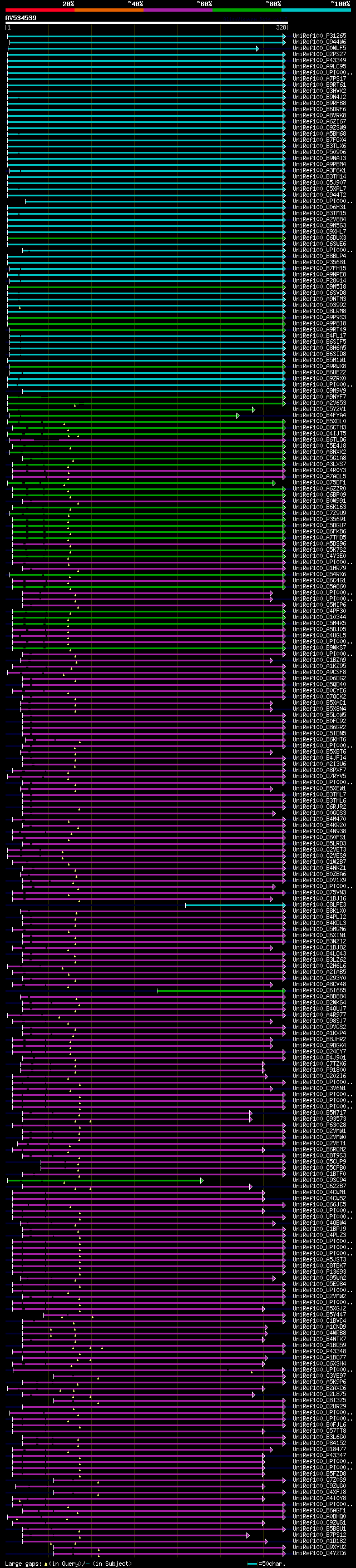The image size is (356, 1568).
Task: Select hit label UniRef100_B9RT61
Action: pyautogui.click(x=319, y=85)
